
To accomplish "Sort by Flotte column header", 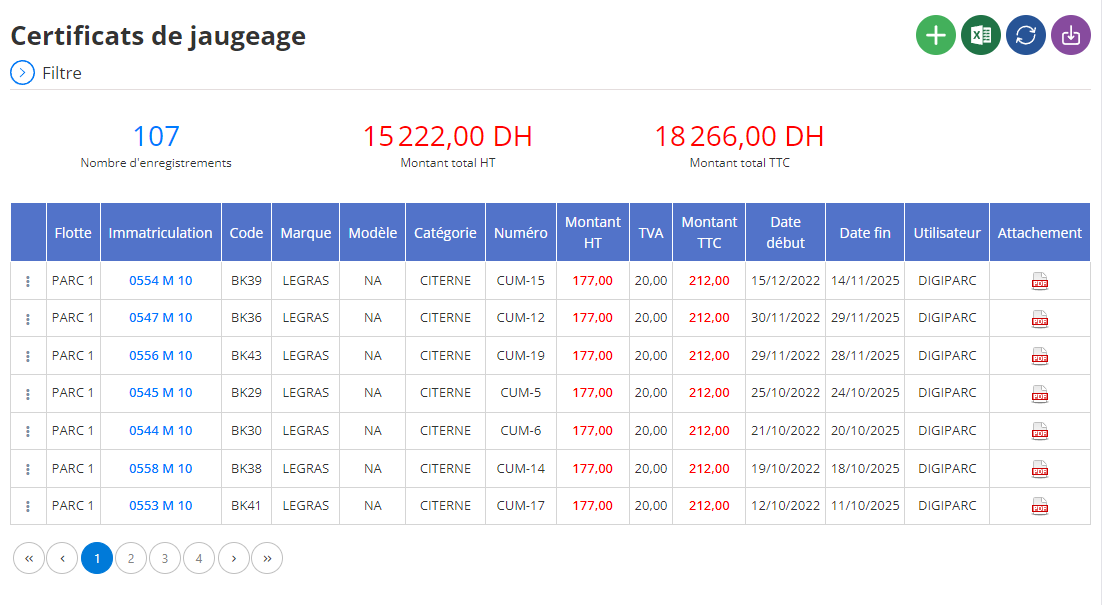I will [73, 233].
